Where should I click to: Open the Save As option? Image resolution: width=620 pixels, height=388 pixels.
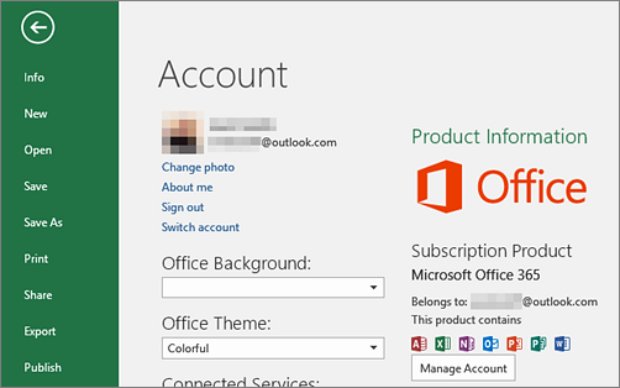point(43,223)
